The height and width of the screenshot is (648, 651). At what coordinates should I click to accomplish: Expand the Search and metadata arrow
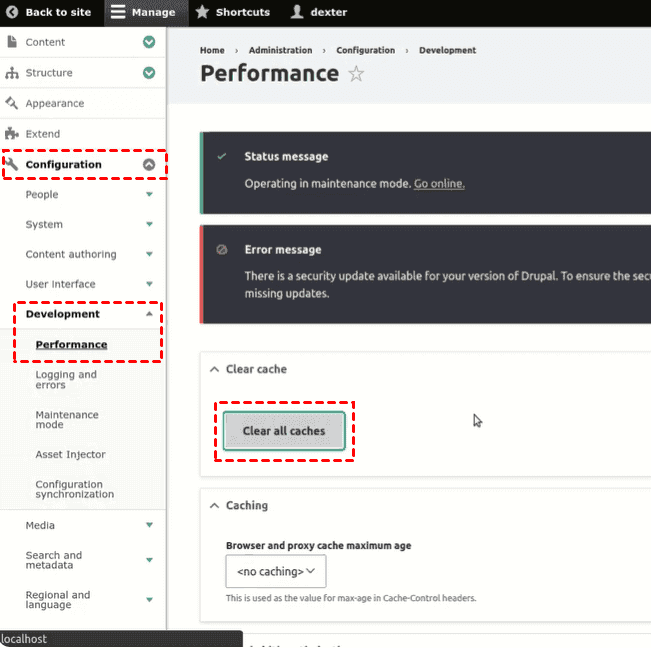click(149, 560)
